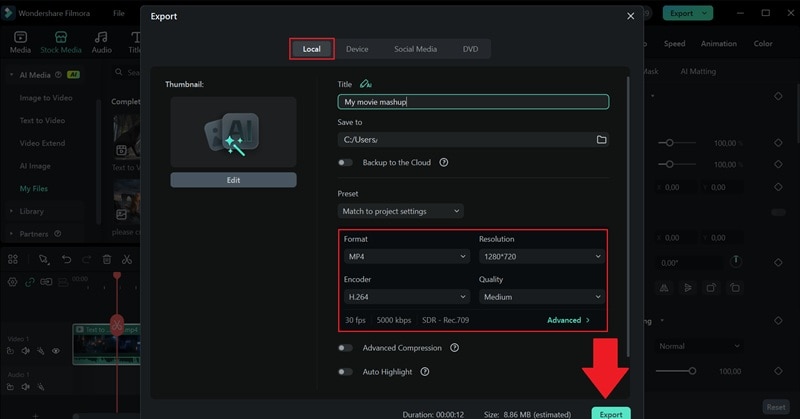Close the Export dialog
This screenshot has width=800, height=419.
click(631, 16)
